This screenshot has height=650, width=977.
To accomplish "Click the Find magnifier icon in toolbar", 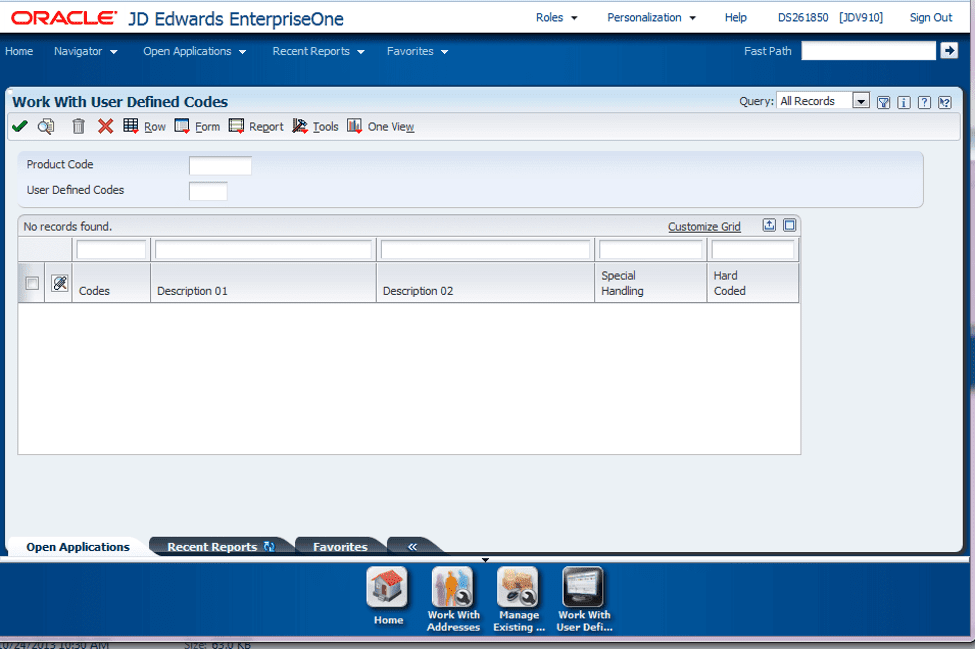I will (46, 126).
